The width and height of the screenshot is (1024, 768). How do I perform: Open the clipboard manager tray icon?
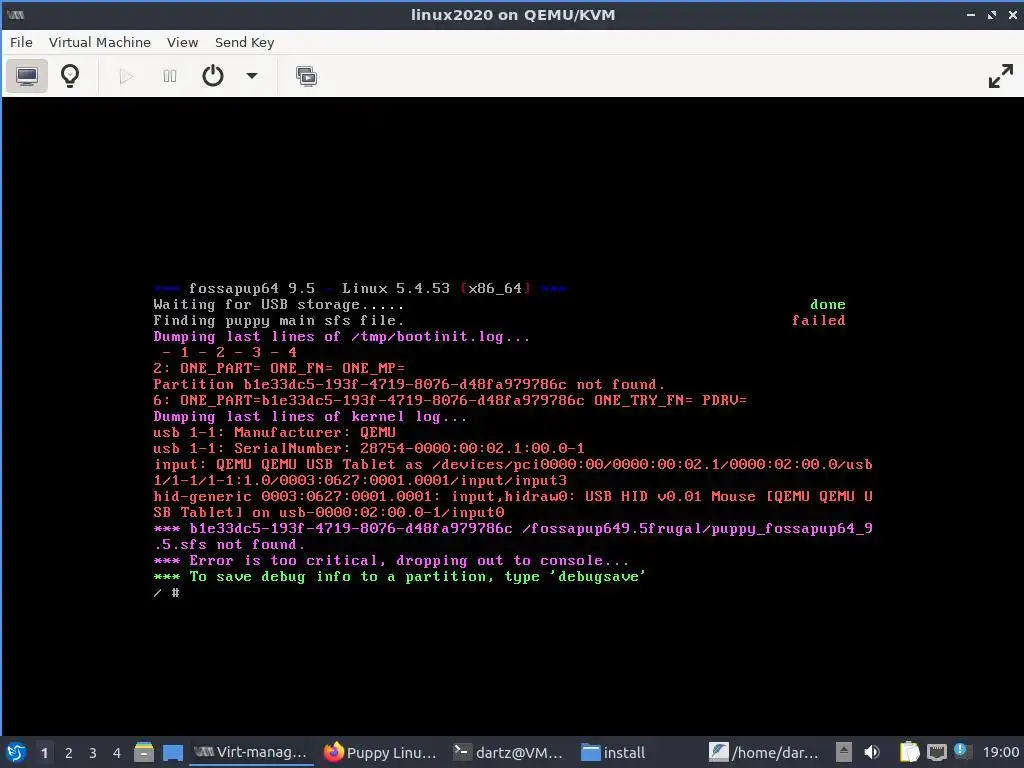909,752
